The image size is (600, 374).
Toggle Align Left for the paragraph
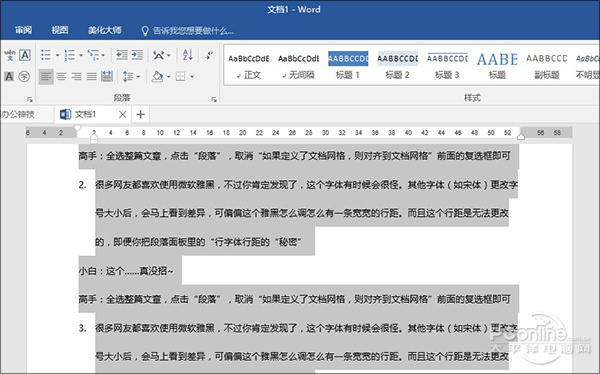click(46, 77)
